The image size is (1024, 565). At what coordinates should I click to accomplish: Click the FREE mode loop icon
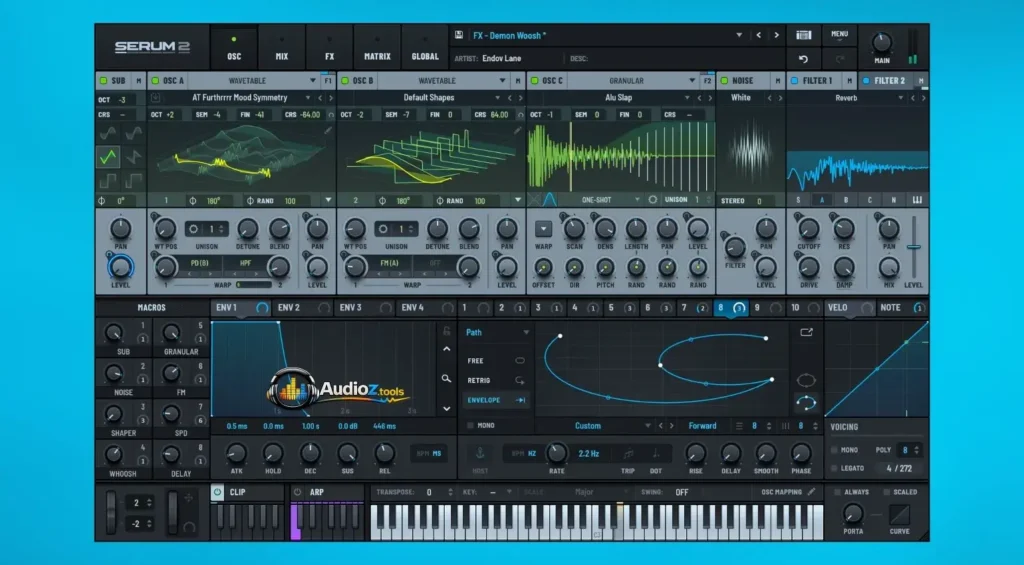click(x=520, y=361)
